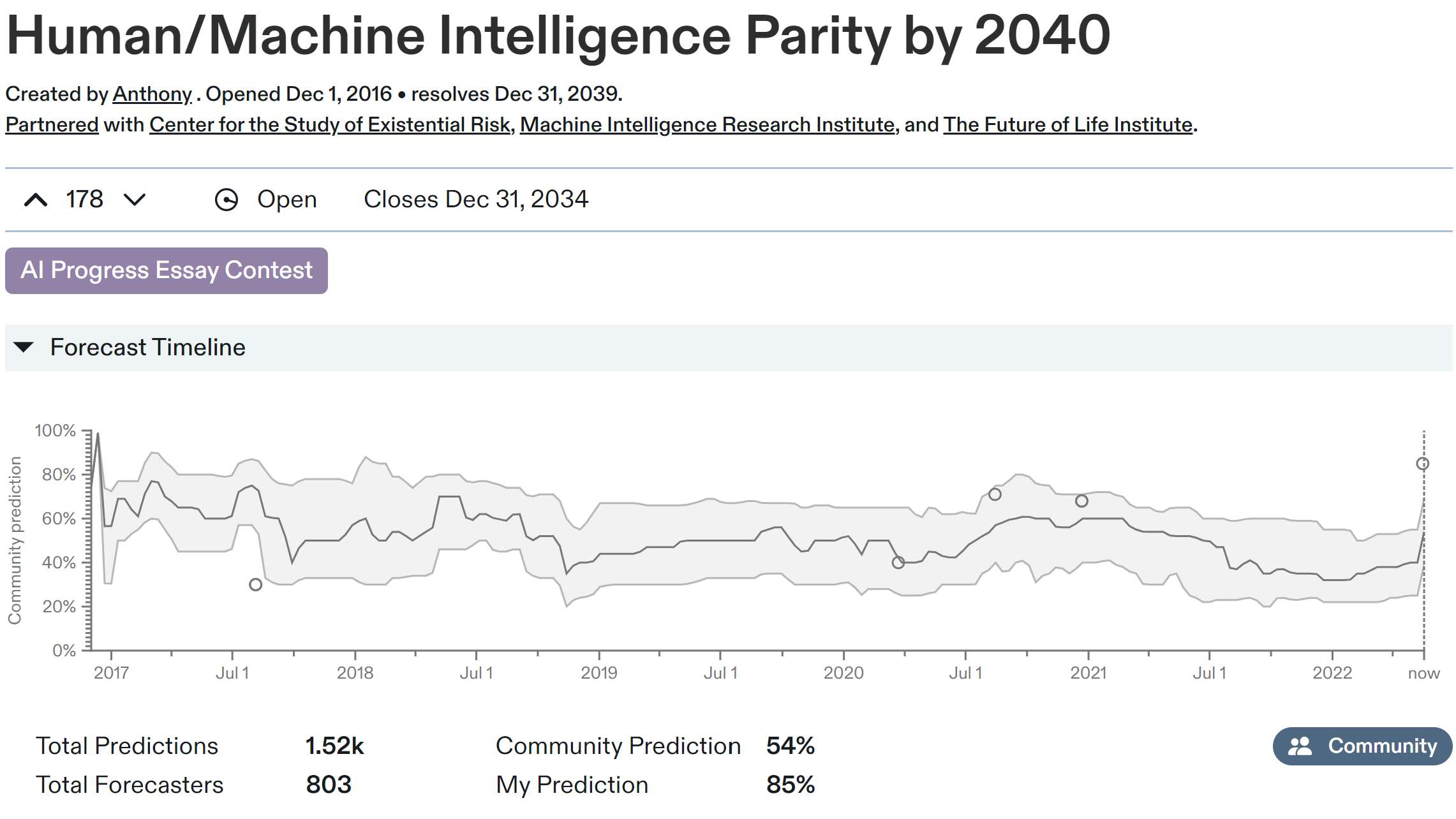Click the clock icon beside Open status
Viewport: 1456px width, 819px height.
pos(227,200)
